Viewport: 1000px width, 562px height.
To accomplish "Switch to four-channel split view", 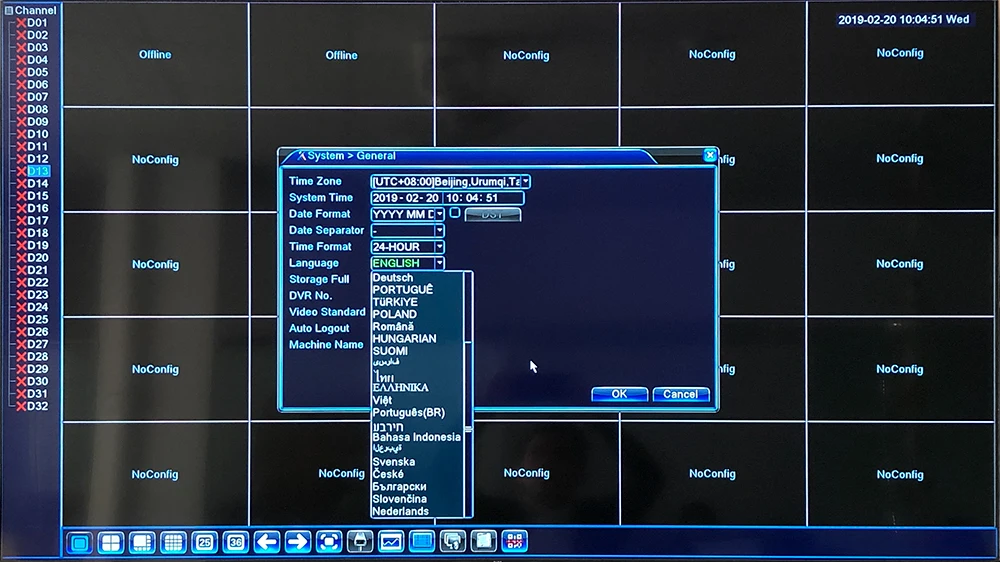I will [111, 542].
